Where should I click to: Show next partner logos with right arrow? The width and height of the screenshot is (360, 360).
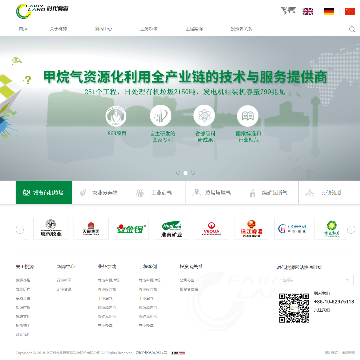(351, 229)
